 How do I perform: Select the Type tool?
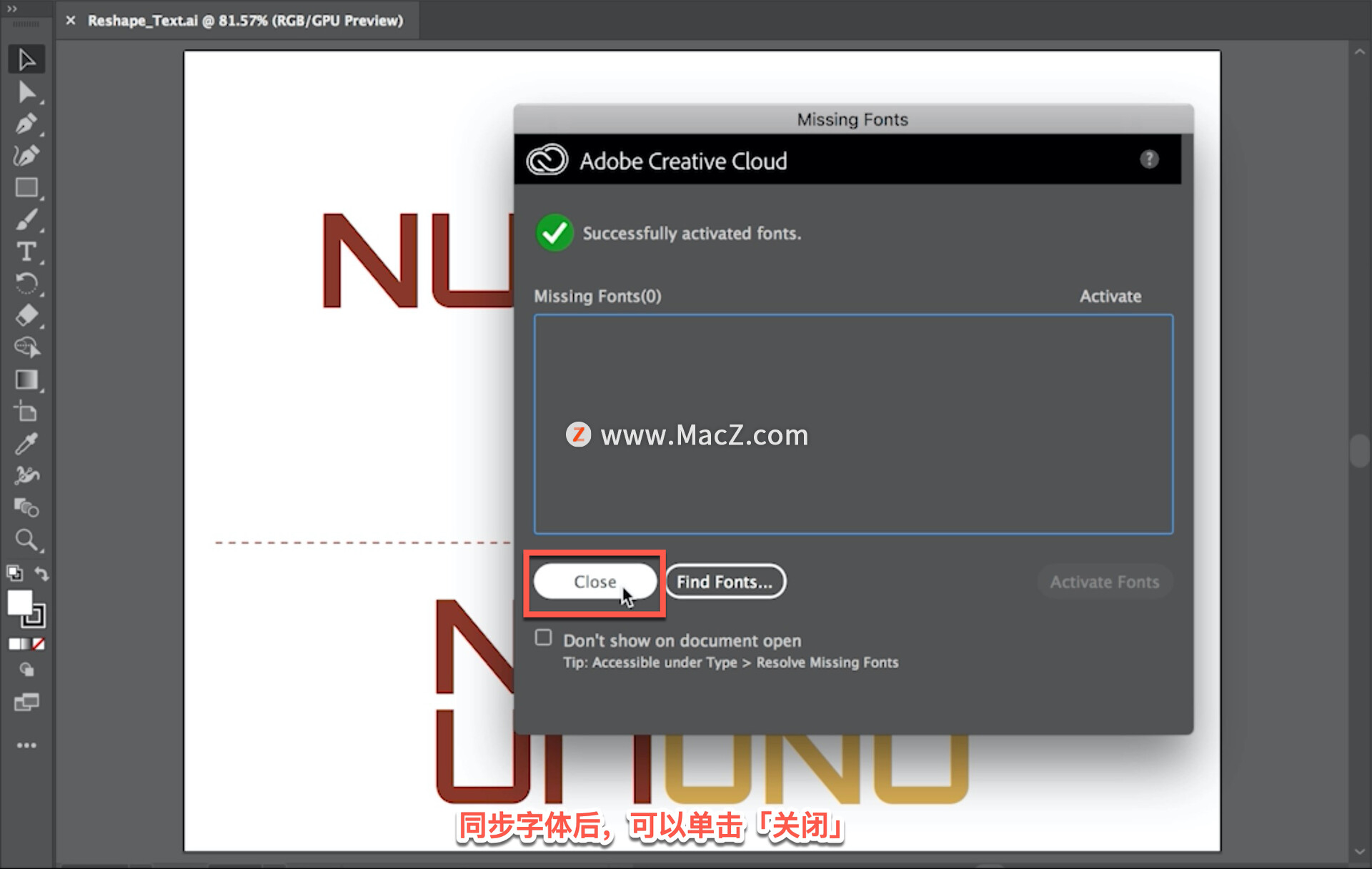pos(26,252)
